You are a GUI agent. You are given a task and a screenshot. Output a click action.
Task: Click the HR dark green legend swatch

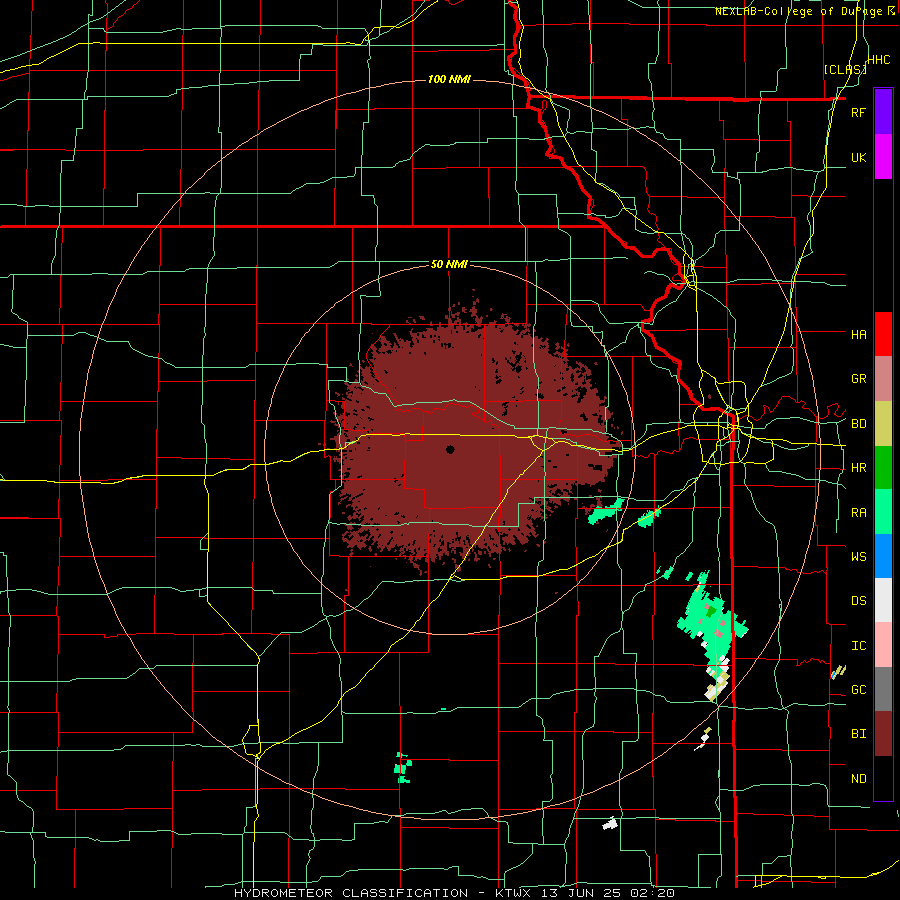(x=883, y=468)
